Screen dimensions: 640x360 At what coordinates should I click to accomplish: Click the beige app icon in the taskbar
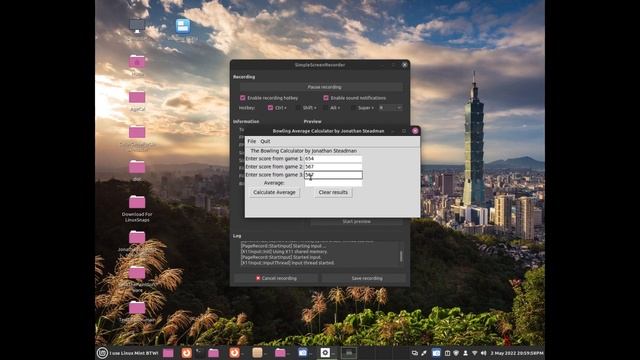257,353
